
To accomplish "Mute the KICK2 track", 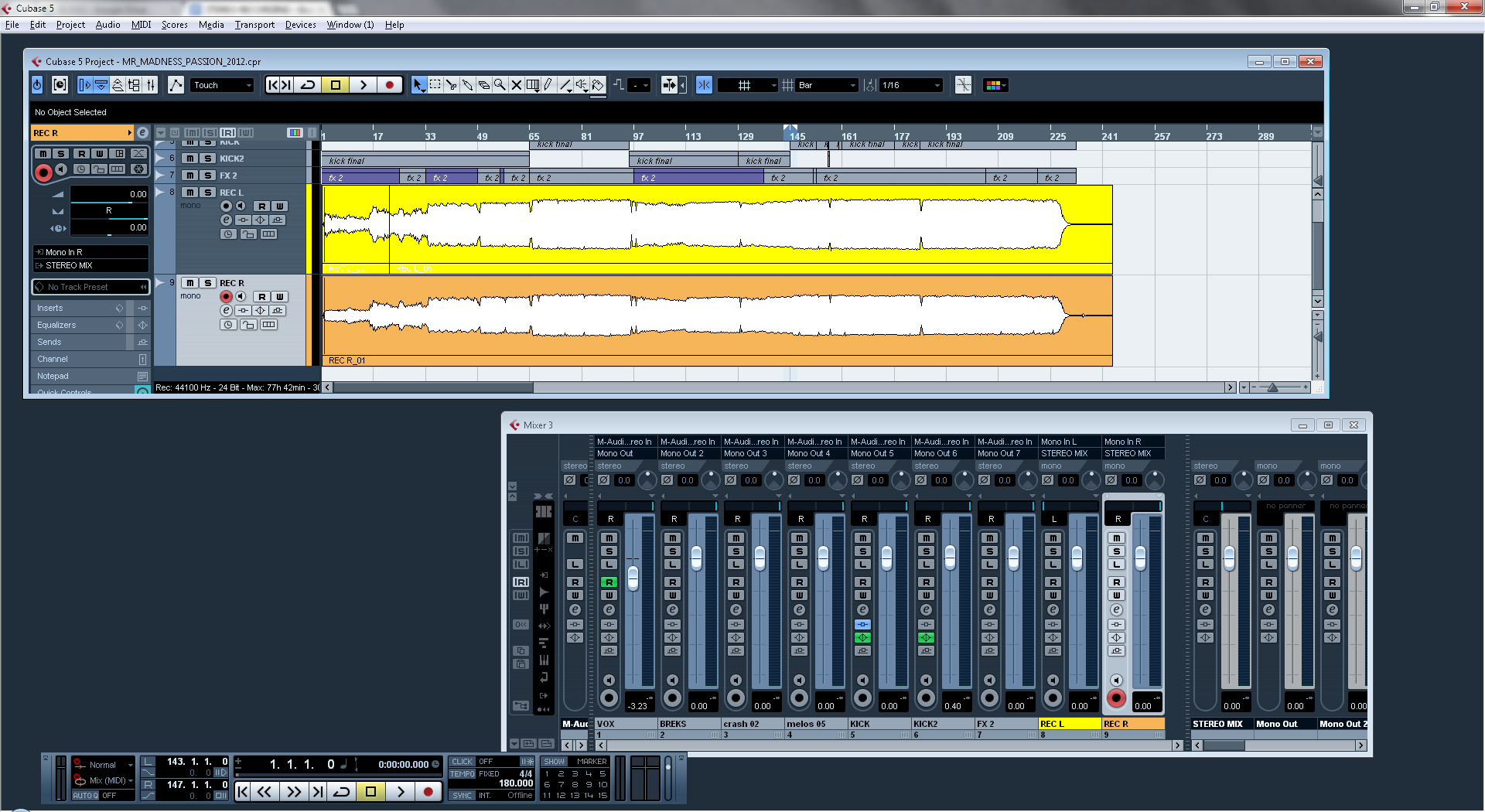I will tap(190, 159).
